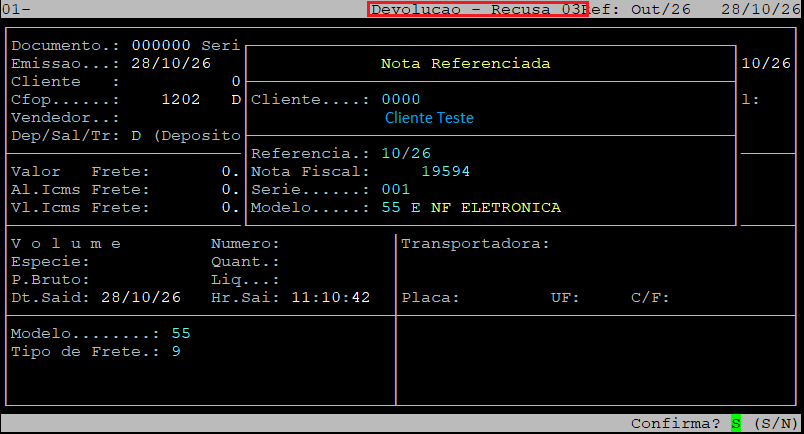This screenshot has width=804, height=434.
Task: Select Nota Fiscal number 19594
Action: point(445,171)
